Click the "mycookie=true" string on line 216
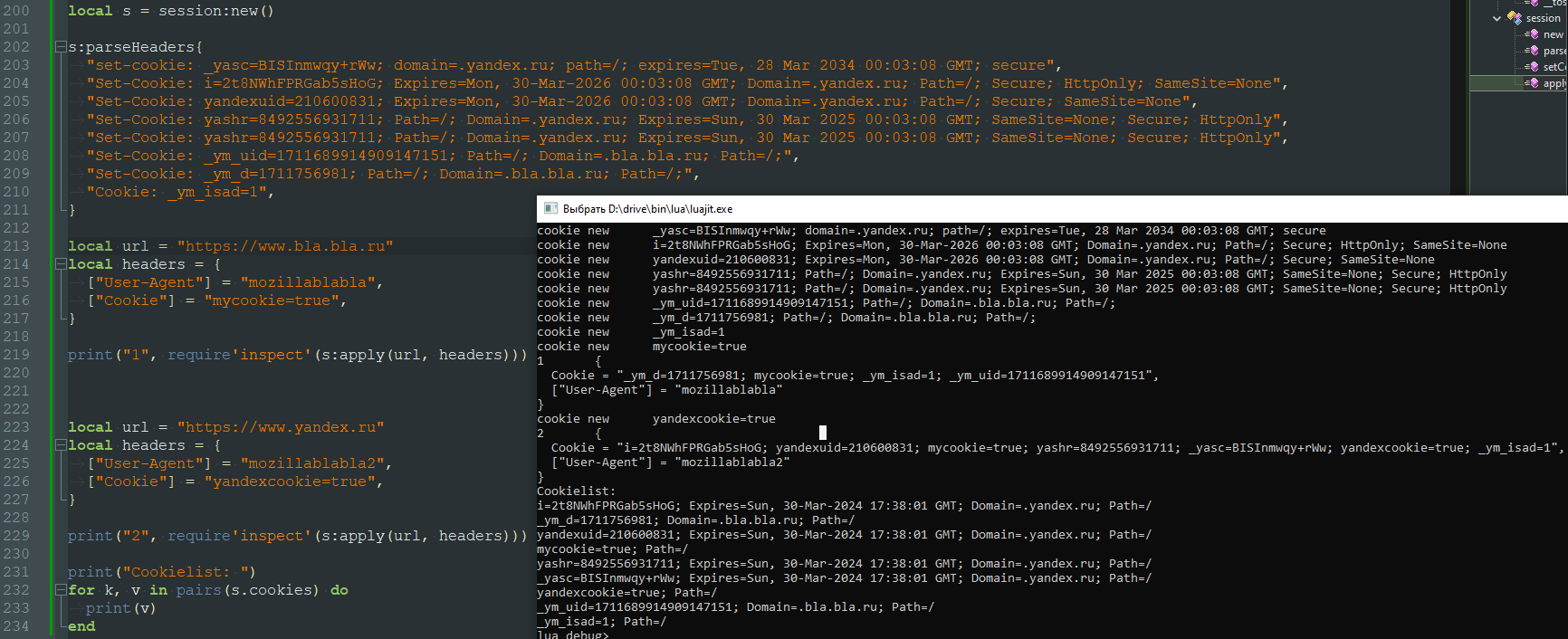 272,300
